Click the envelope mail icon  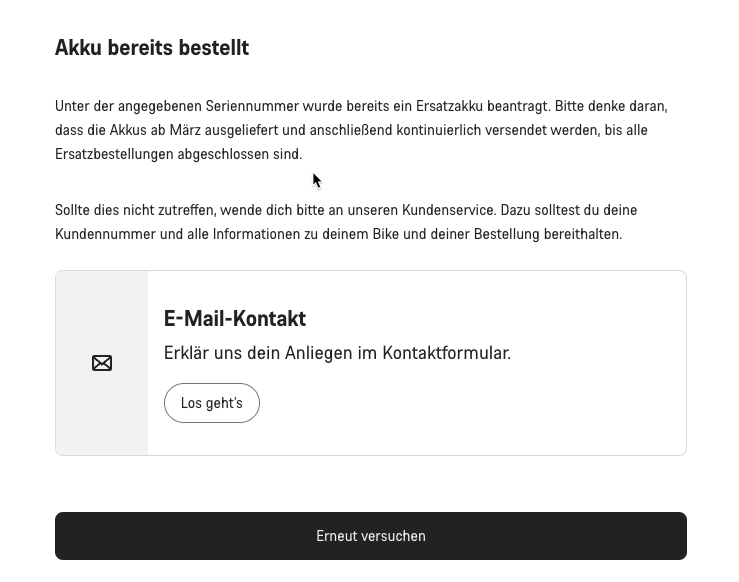click(x=102, y=363)
